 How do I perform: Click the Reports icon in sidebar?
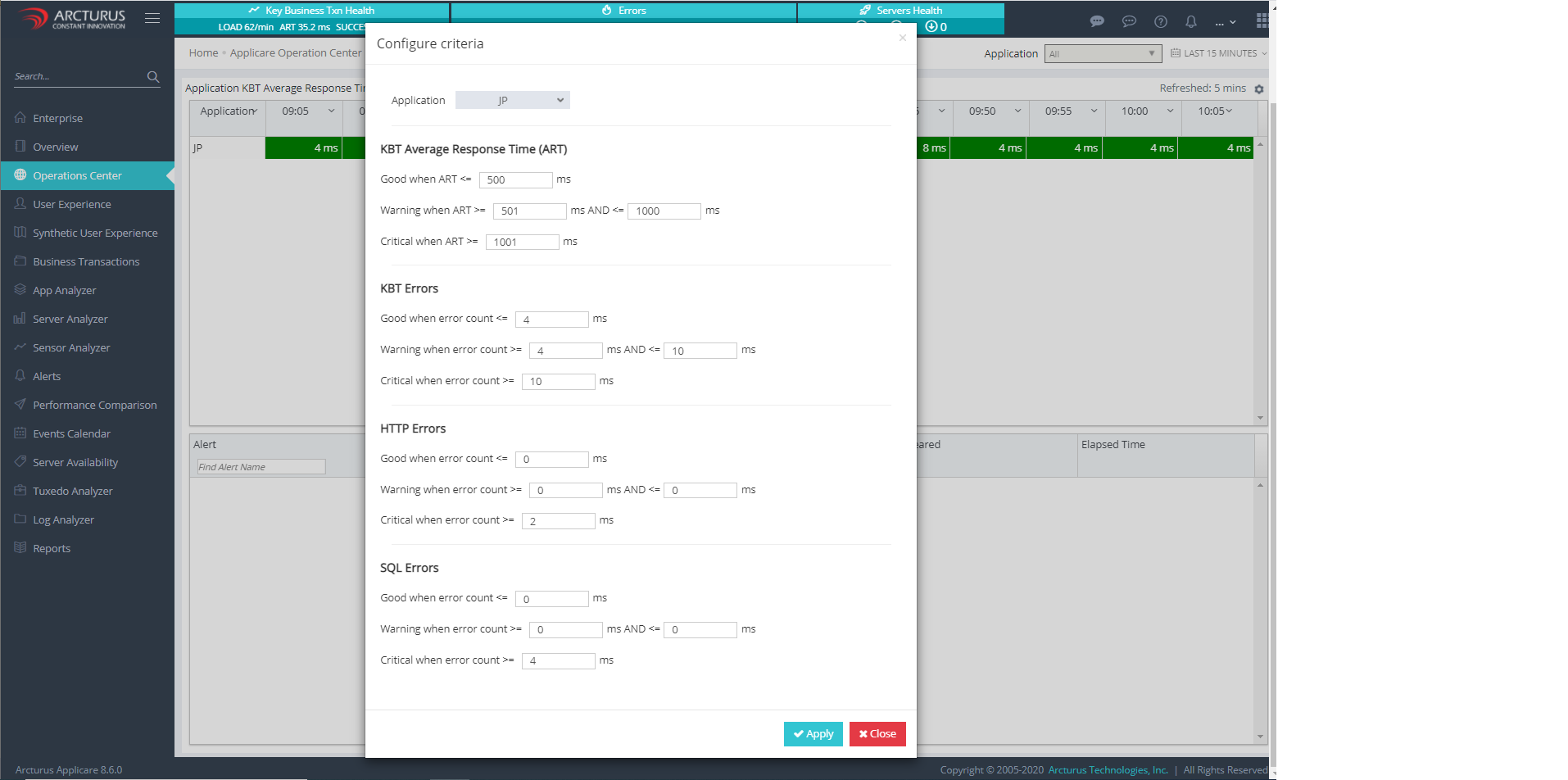[20, 548]
